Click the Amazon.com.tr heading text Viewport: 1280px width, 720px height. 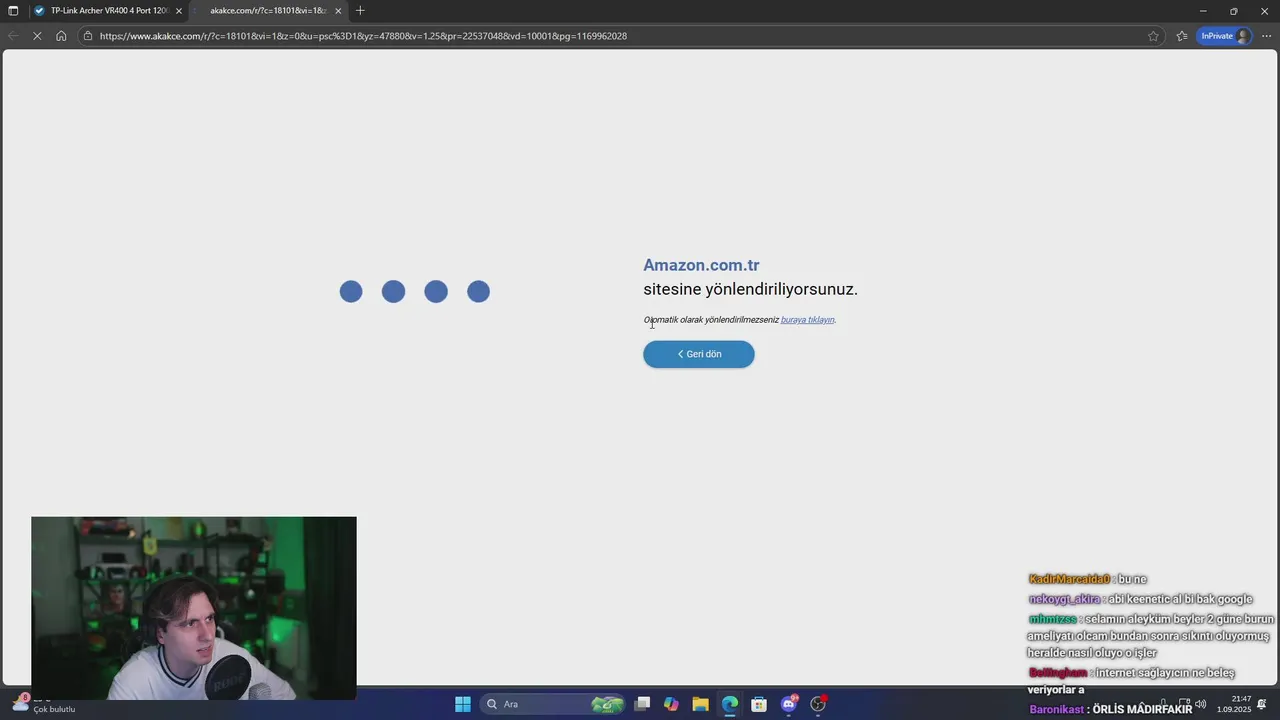pyautogui.click(x=701, y=265)
